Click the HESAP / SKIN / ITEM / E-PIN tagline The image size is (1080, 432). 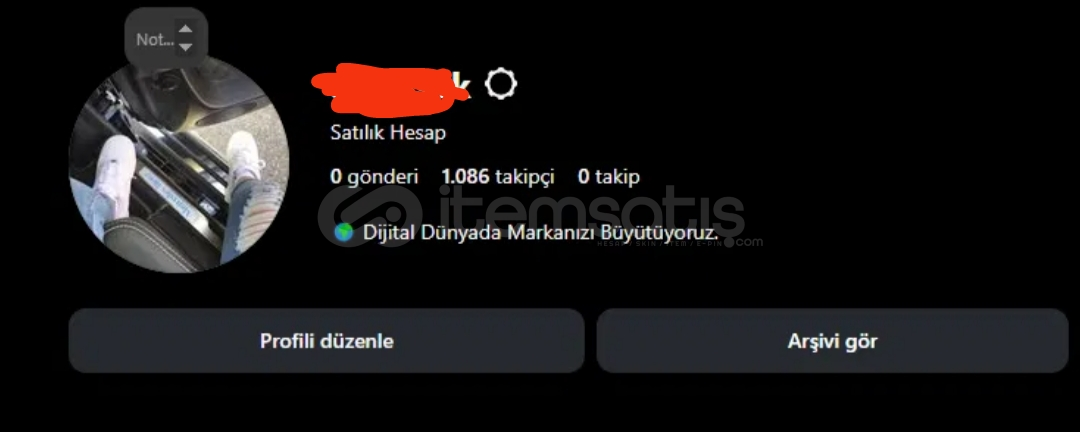(658, 243)
